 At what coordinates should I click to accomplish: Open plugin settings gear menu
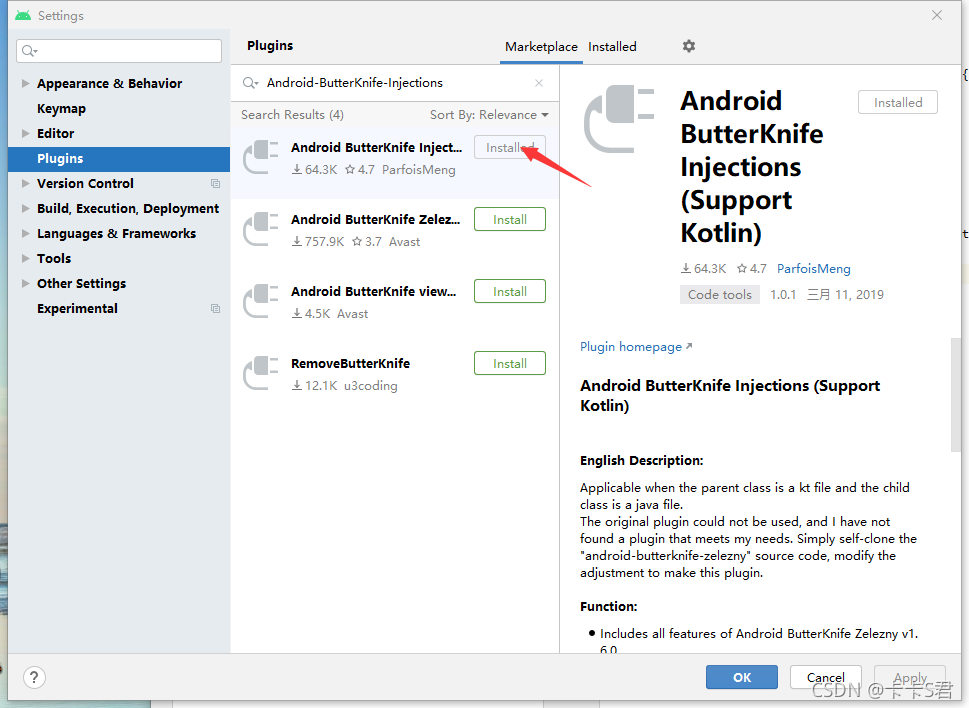tap(688, 46)
